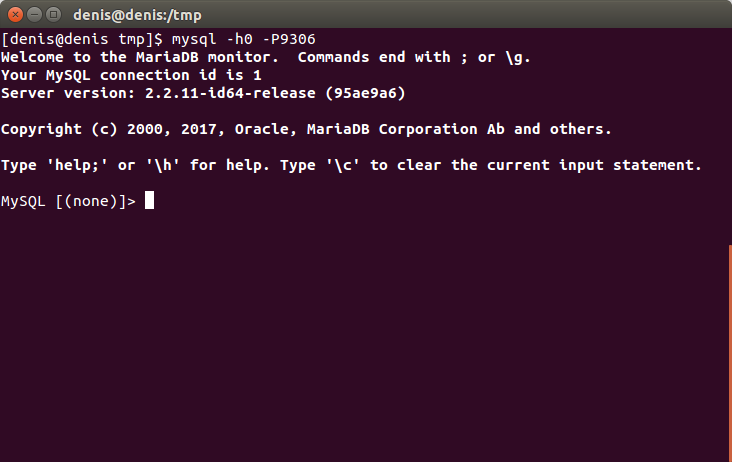Click the denis@denis:/tmp title bar text

click(137, 15)
